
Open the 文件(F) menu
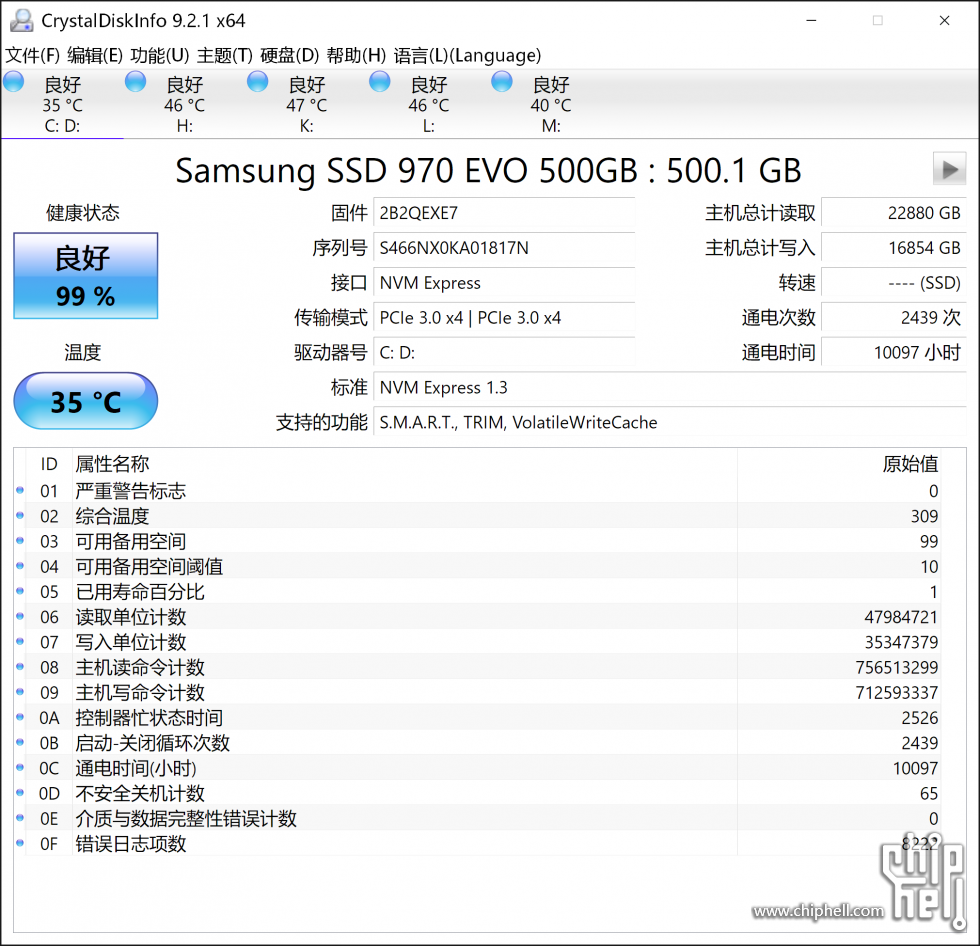tap(32, 56)
